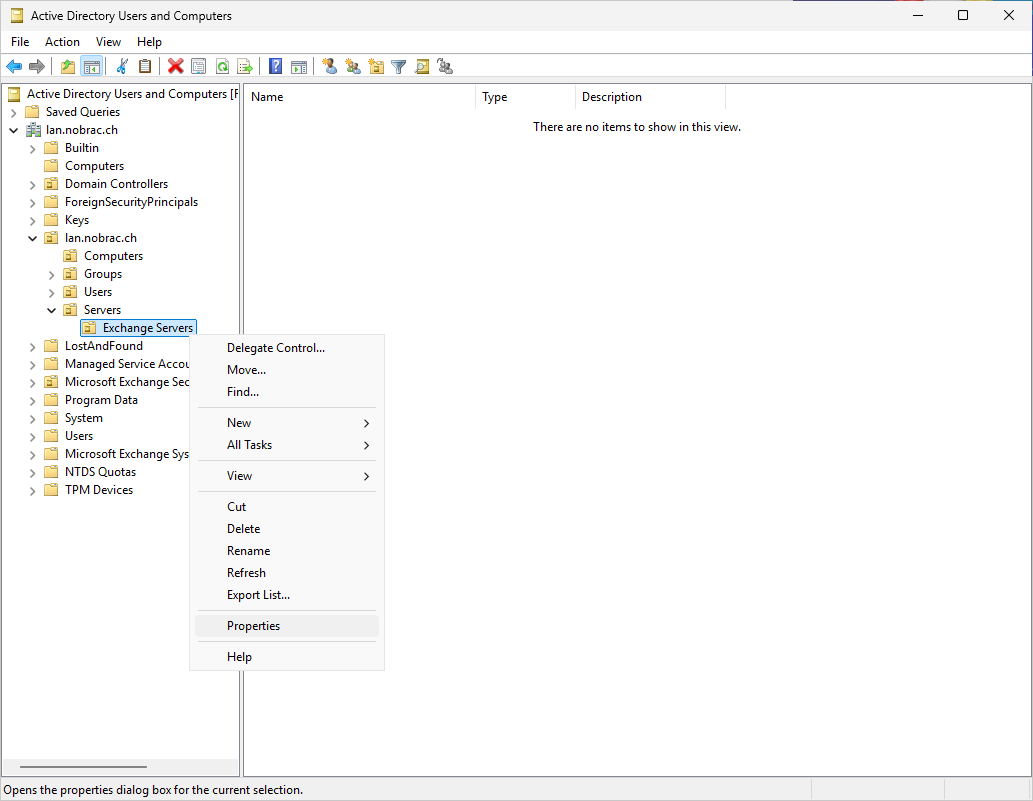Choose Refresh from the context menu
The width and height of the screenshot is (1033, 801).
(287, 572)
